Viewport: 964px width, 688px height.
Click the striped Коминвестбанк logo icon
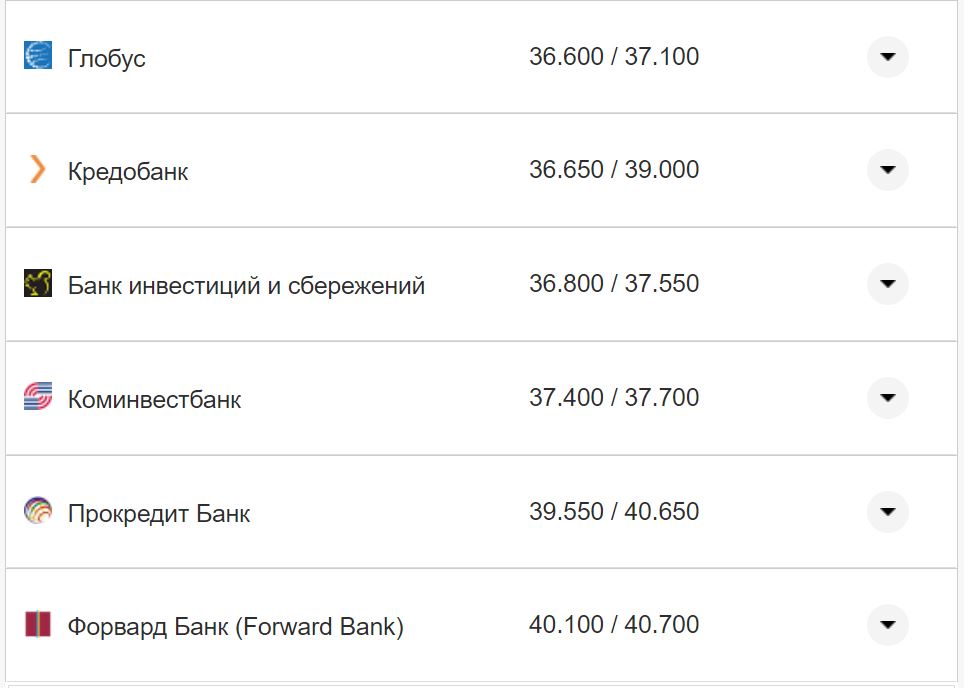point(38,398)
